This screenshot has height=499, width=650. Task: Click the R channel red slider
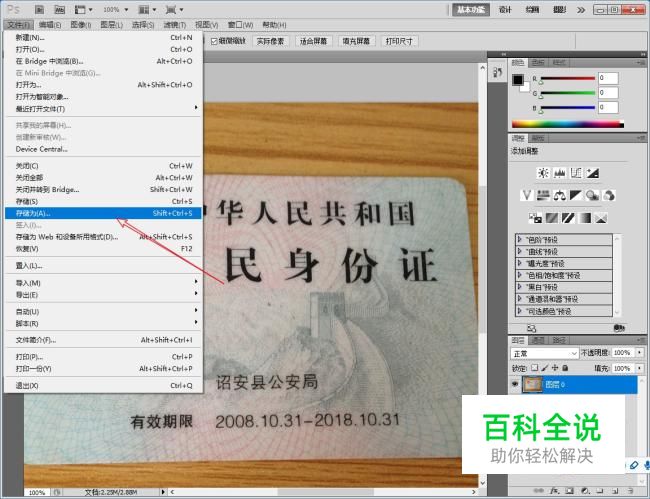(567, 78)
